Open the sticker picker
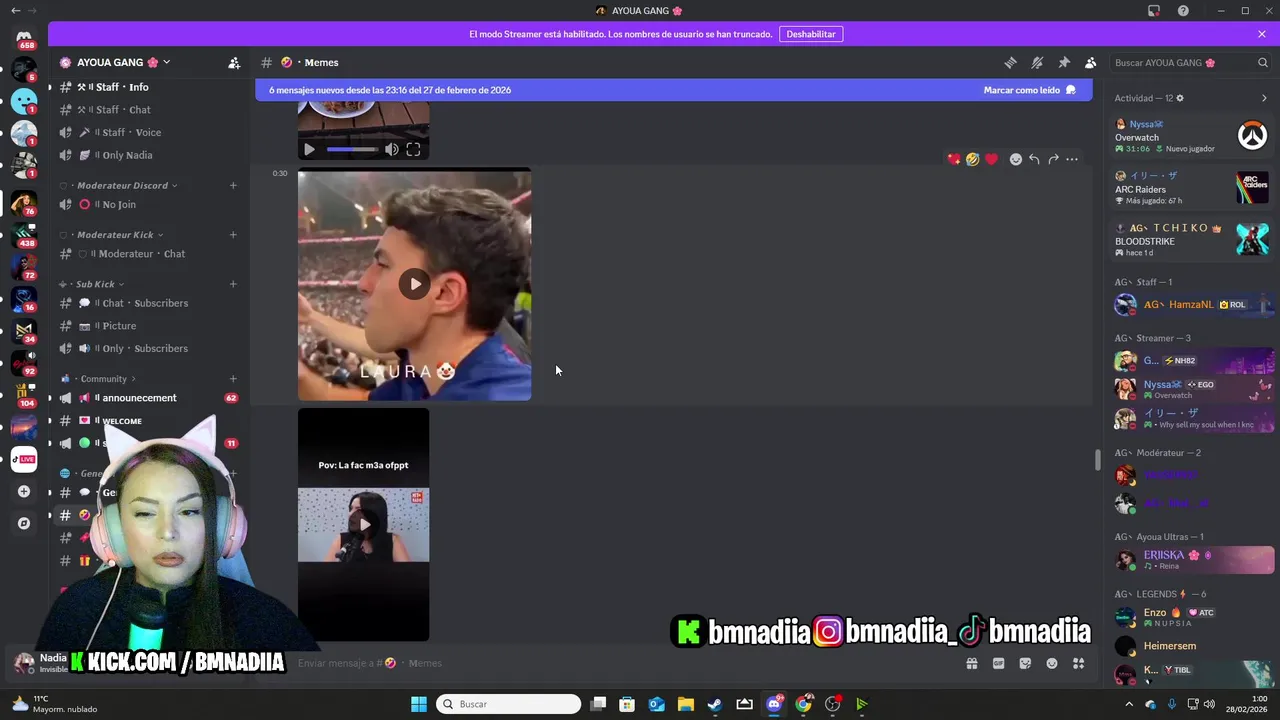1280x720 pixels. click(x=1025, y=663)
